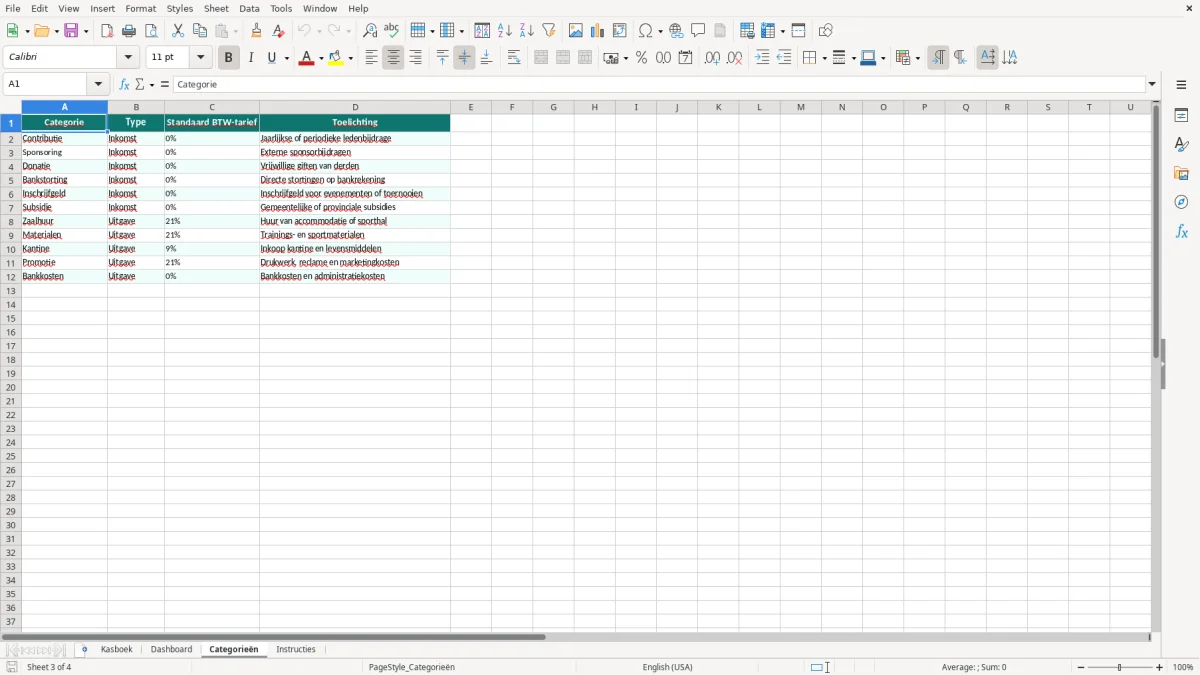Image resolution: width=1200 pixels, height=675 pixels.
Task: Switch to the Dashboard sheet tab
Action: pos(171,650)
